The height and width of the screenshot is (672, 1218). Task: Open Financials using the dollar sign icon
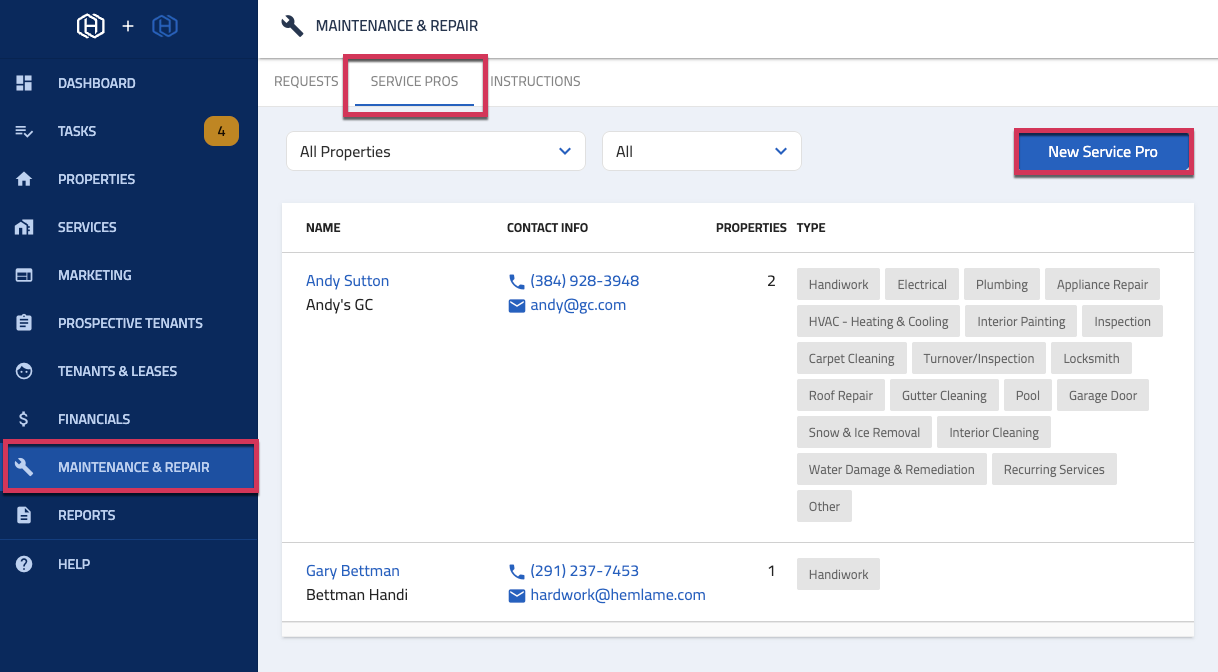23,418
